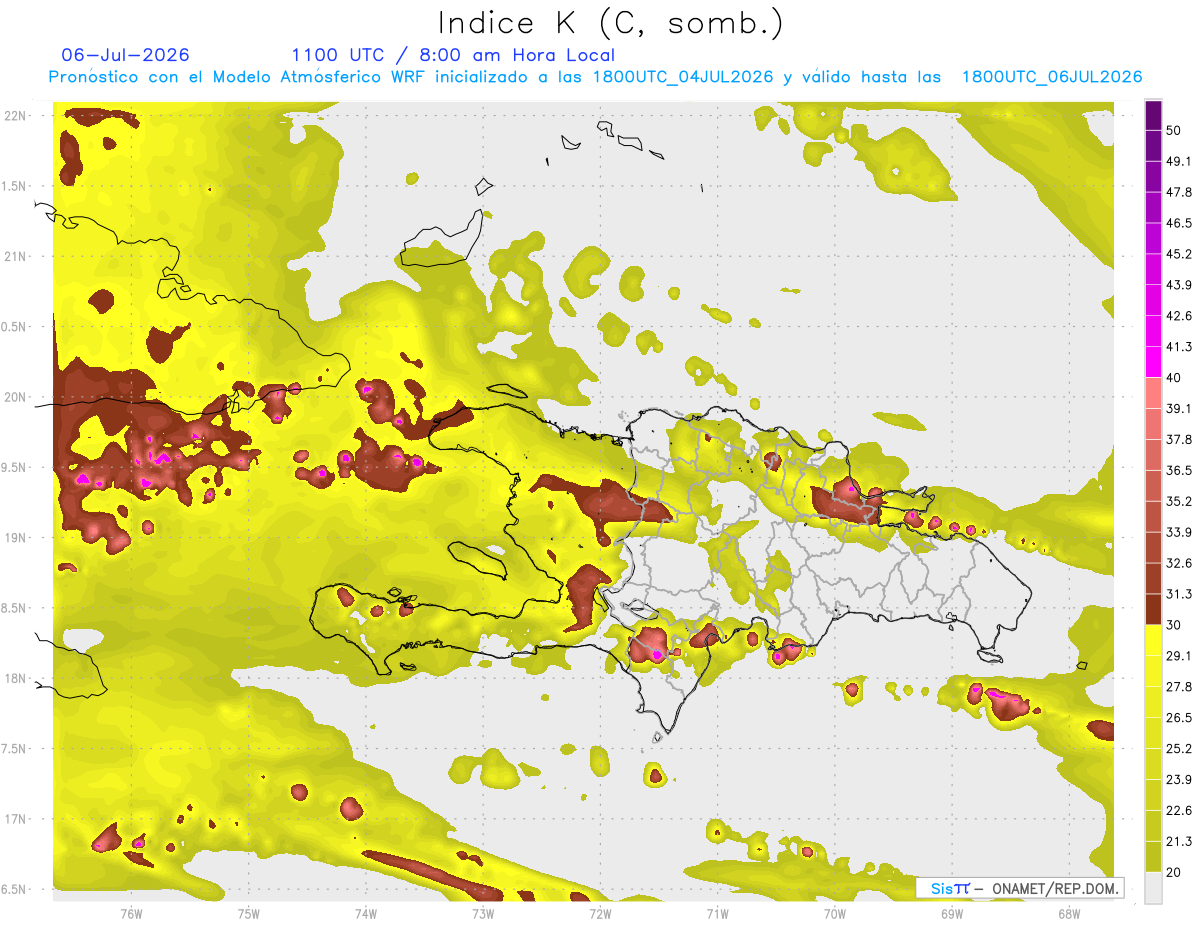Select the date text '06-Jul-2026'
1200x927 pixels.
(x=125, y=55)
